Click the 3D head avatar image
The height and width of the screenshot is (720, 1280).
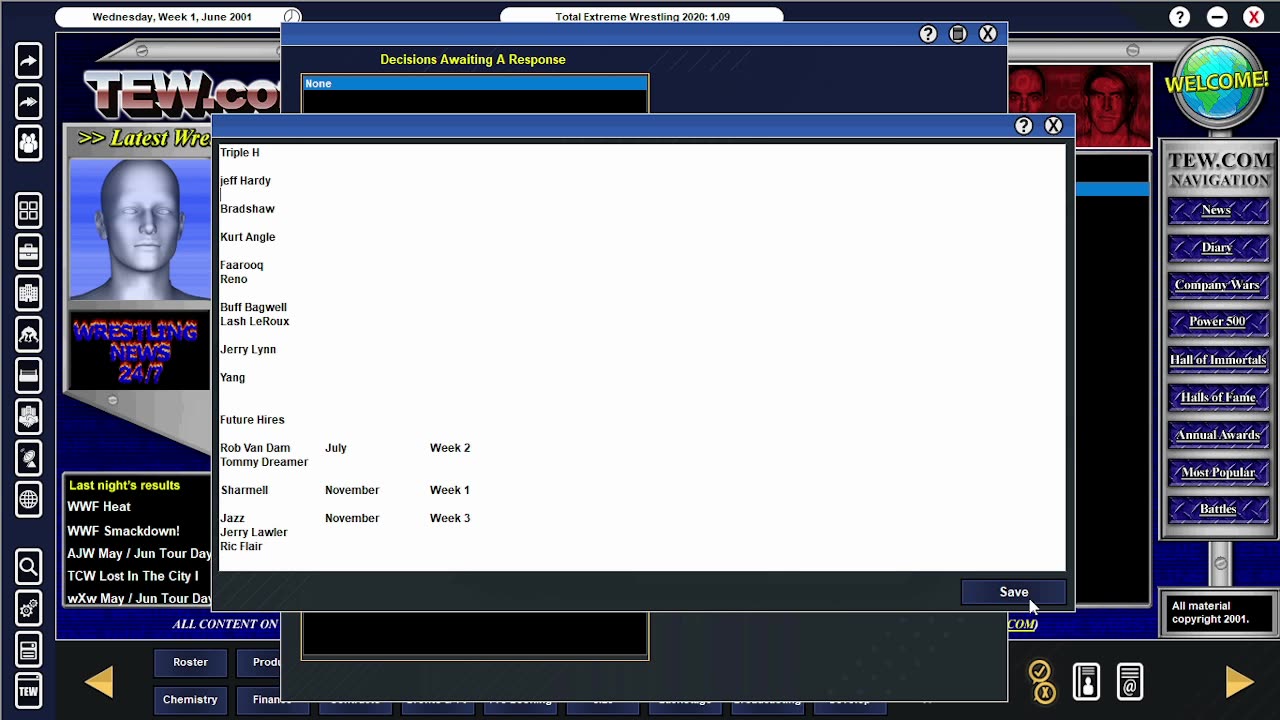140,230
